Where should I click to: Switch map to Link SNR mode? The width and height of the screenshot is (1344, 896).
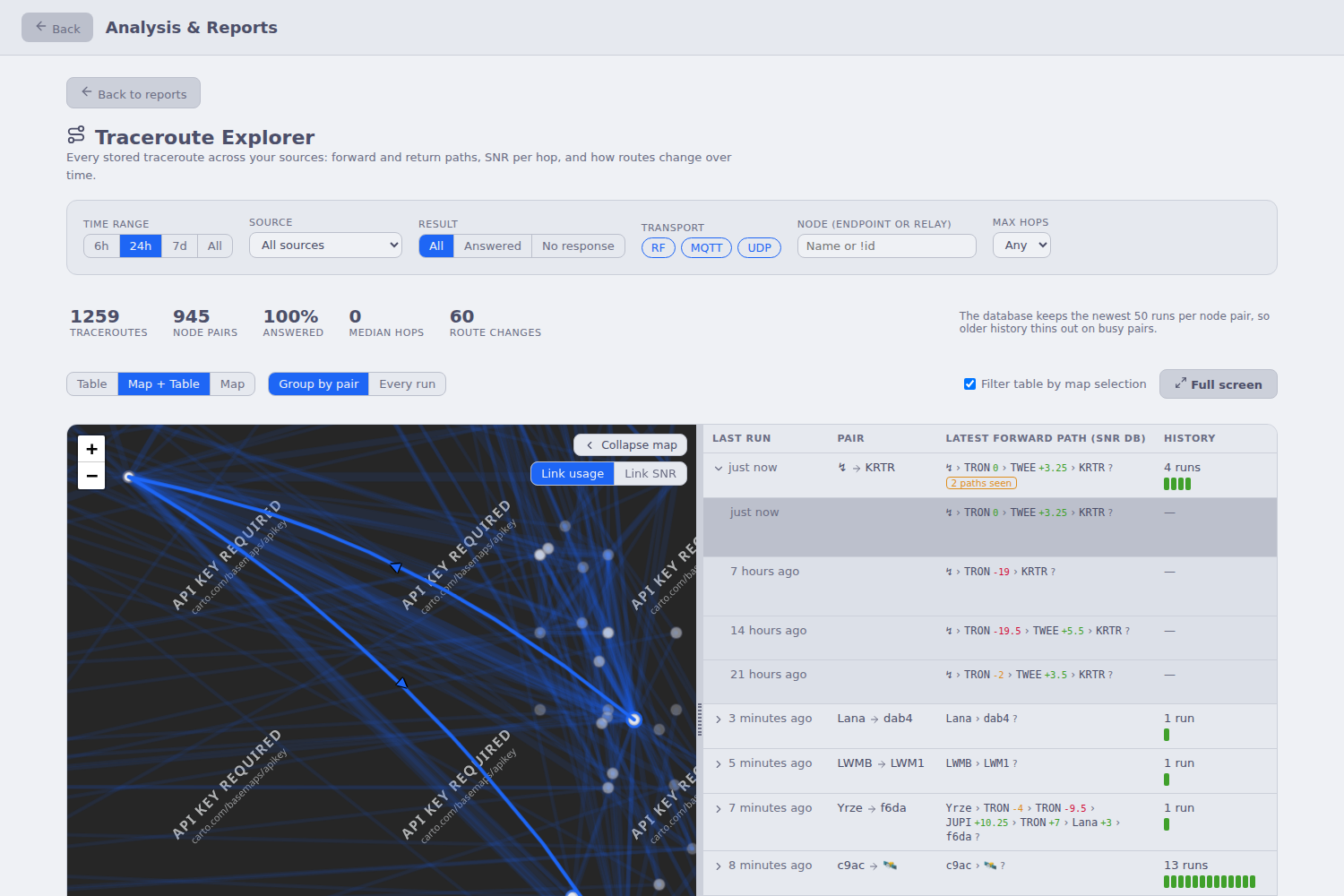pyautogui.click(x=650, y=474)
